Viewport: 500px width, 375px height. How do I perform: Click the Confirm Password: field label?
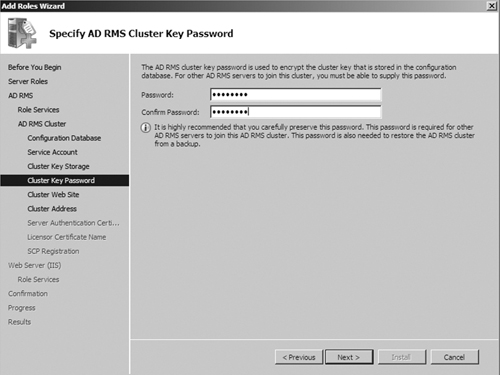point(170,112)
